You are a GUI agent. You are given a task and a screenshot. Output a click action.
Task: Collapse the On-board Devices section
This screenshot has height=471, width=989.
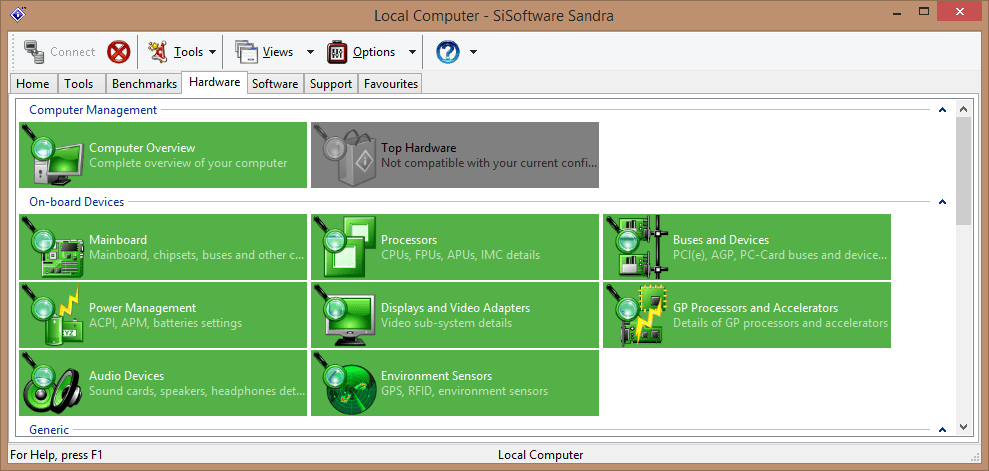942,202
